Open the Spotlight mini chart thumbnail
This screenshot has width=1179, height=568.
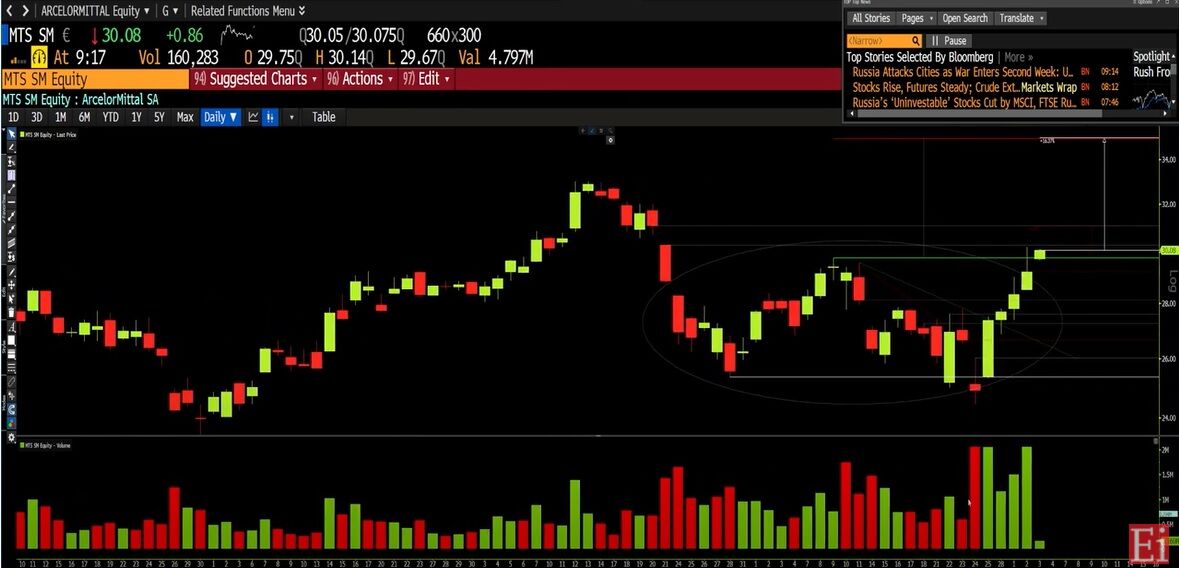coord(1152,97)
